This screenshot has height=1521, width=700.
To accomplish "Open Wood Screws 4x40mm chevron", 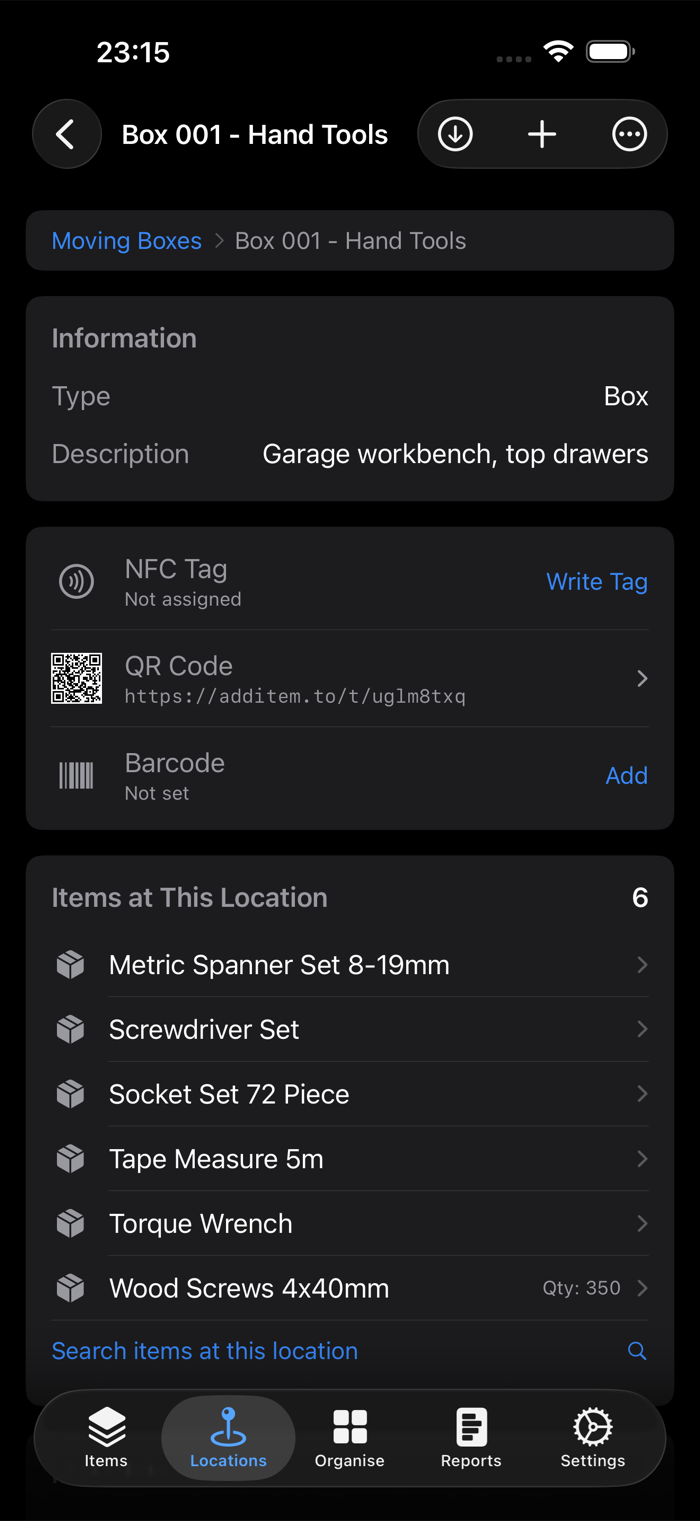I will pos(642,1288).
